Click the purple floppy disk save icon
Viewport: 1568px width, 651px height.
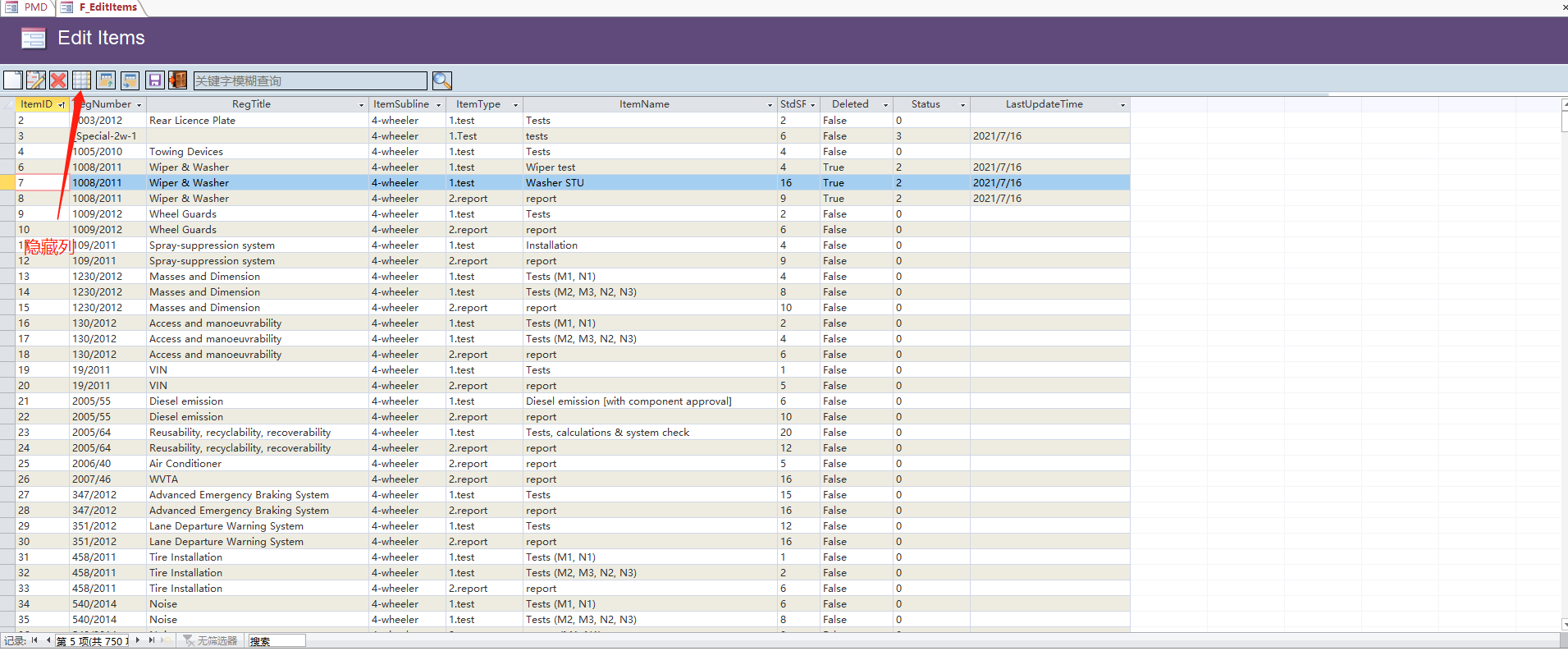154,80
